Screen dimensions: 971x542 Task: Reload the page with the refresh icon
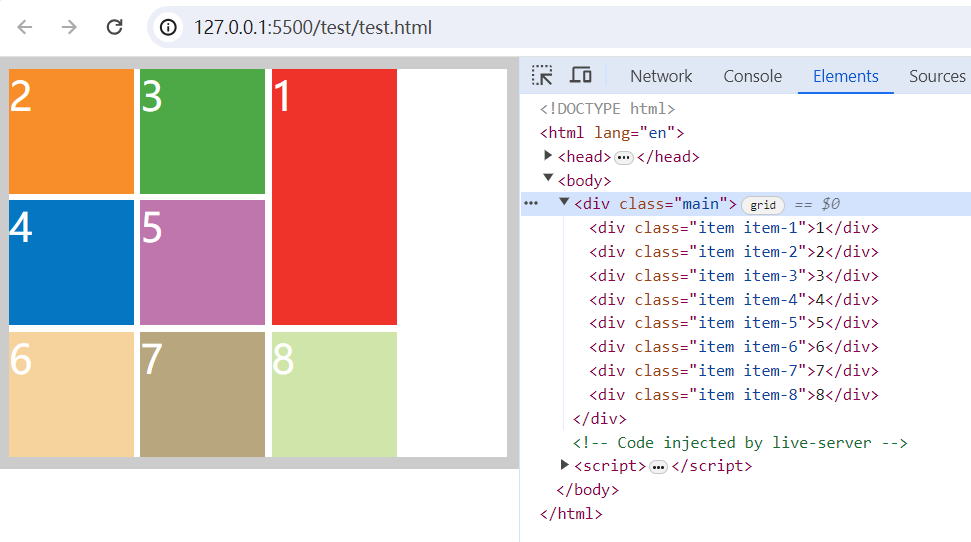tap(115, 27)
